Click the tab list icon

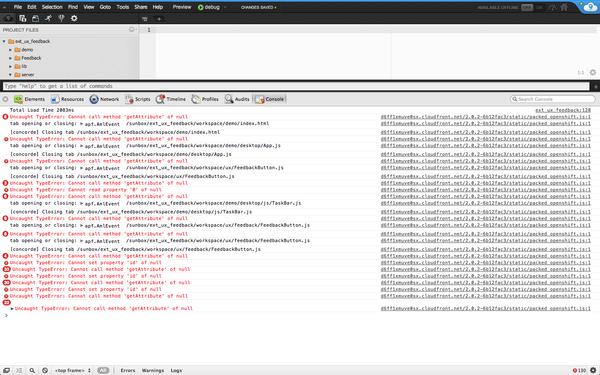(145, 18)
